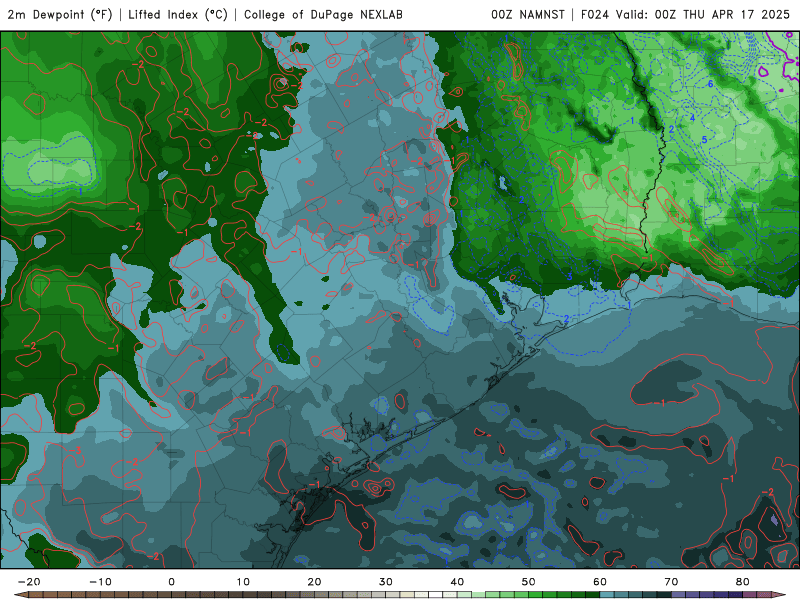Screen dimensions: 800x600
Task: Click the "College of DuPage NEXLAB" text
Action: point(323,15)
